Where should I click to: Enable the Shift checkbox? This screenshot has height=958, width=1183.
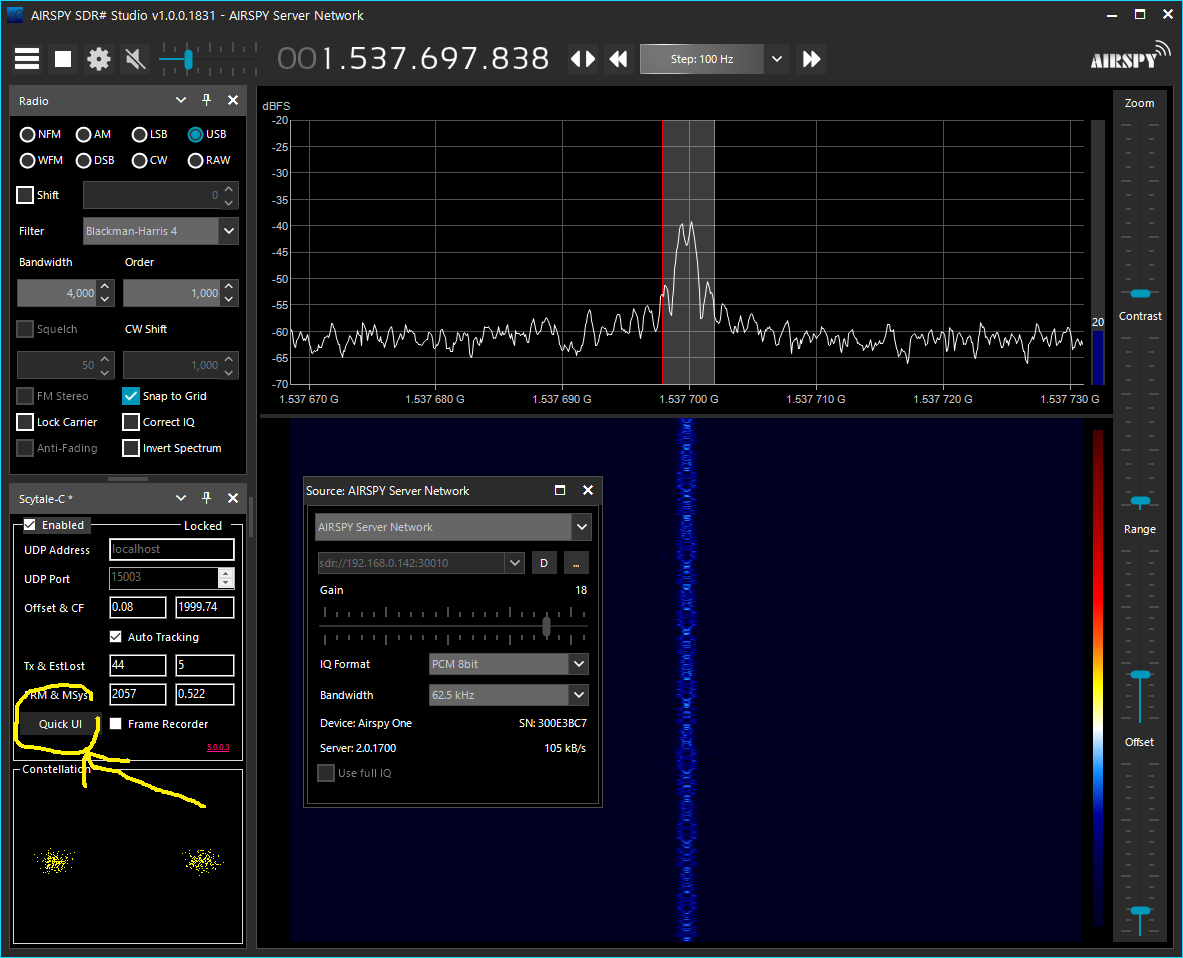[26, 195]
